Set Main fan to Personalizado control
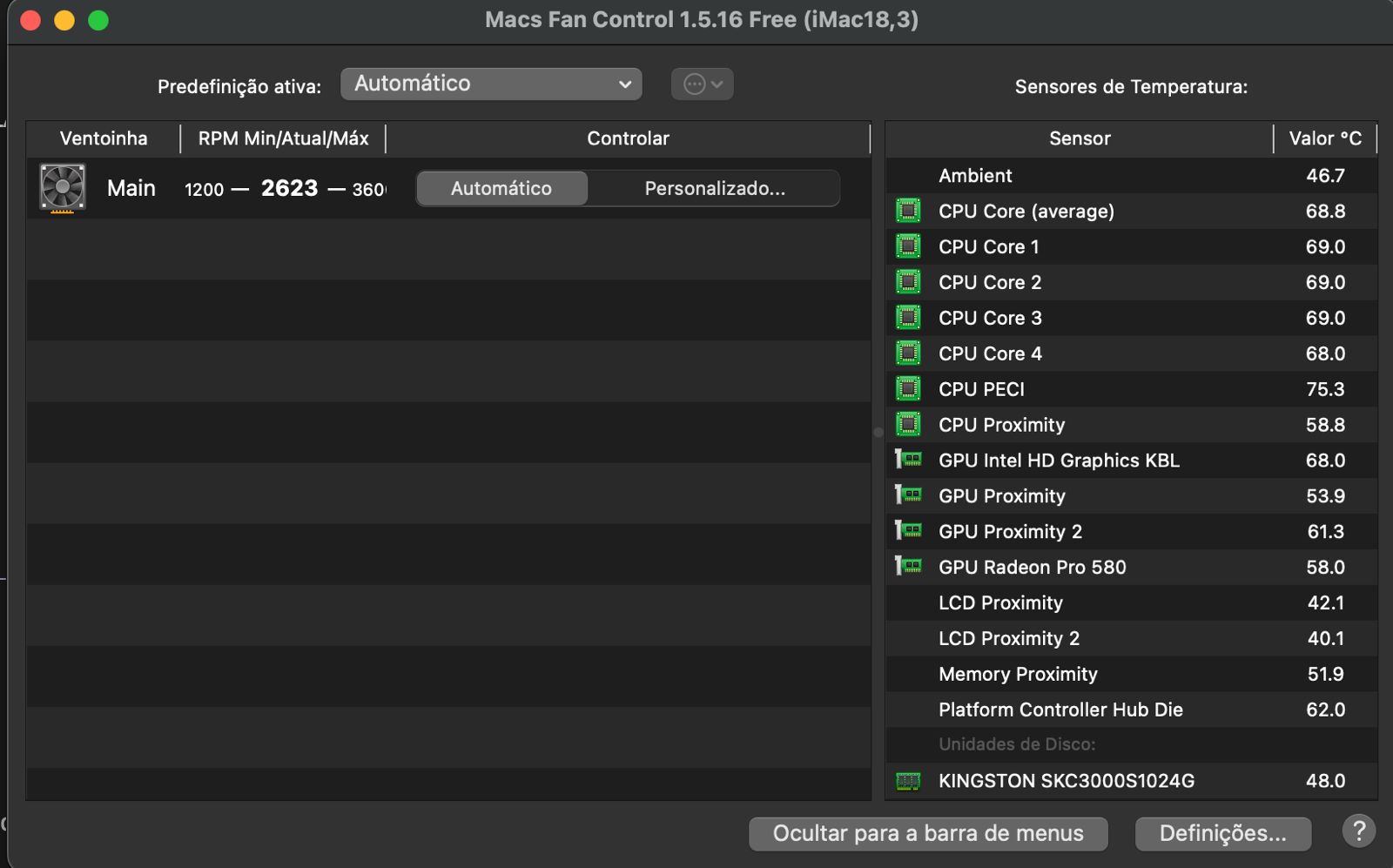Image resolution: width=1393 pixels, height=868 pixels. pos(714,188)
